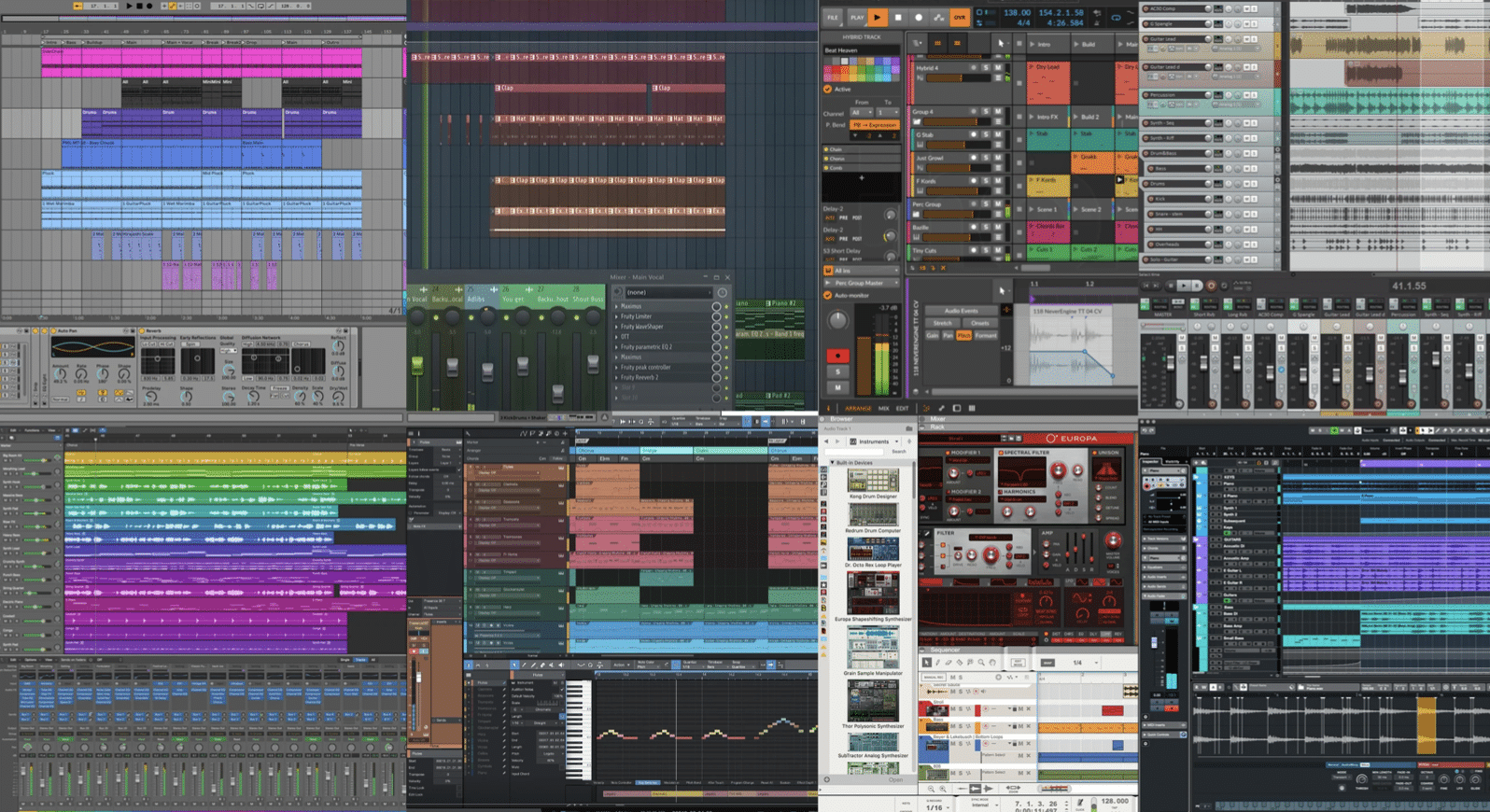Toggle the OVR overdub button in Bitwig

959,17
